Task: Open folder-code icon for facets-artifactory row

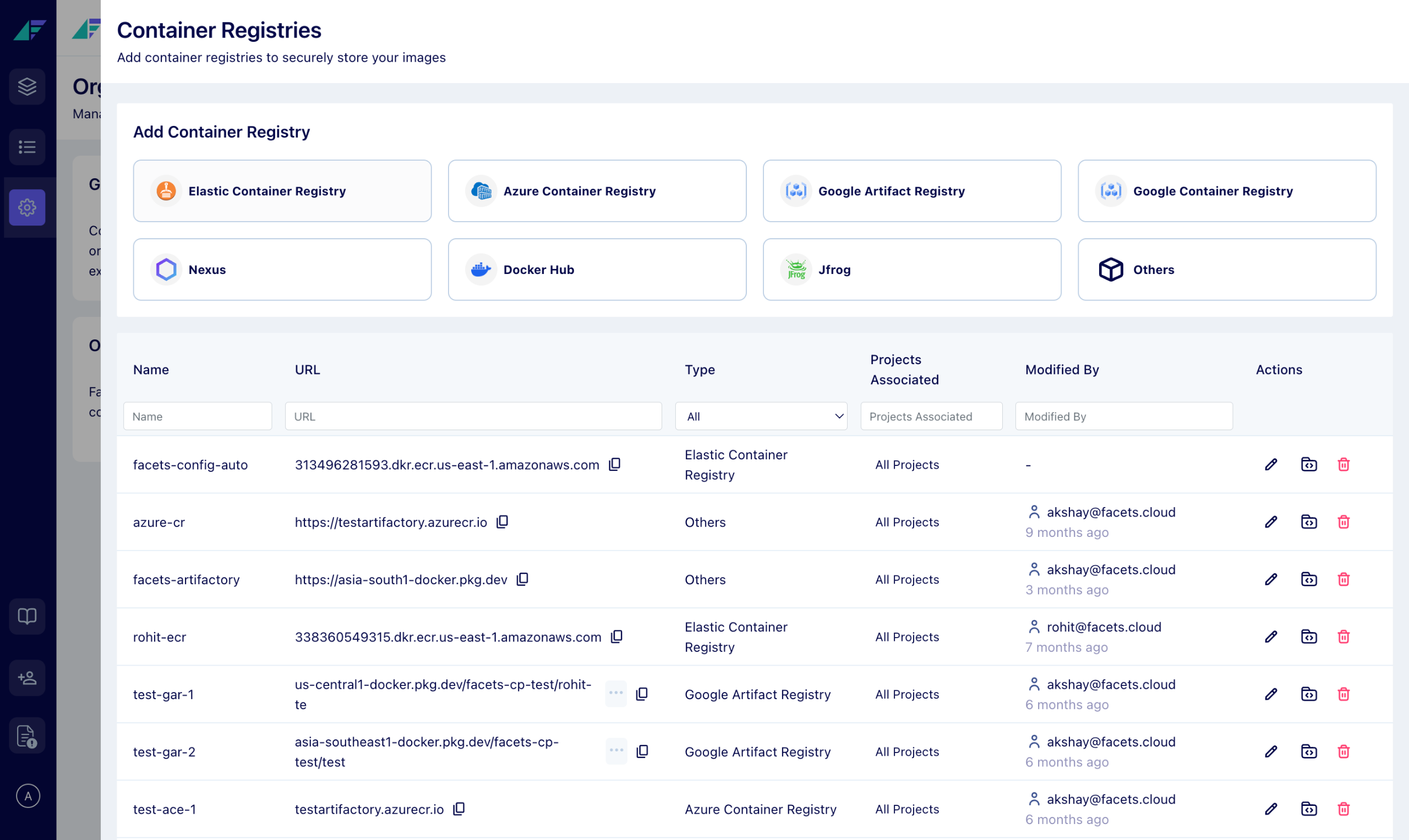Action: [1309, 579]
